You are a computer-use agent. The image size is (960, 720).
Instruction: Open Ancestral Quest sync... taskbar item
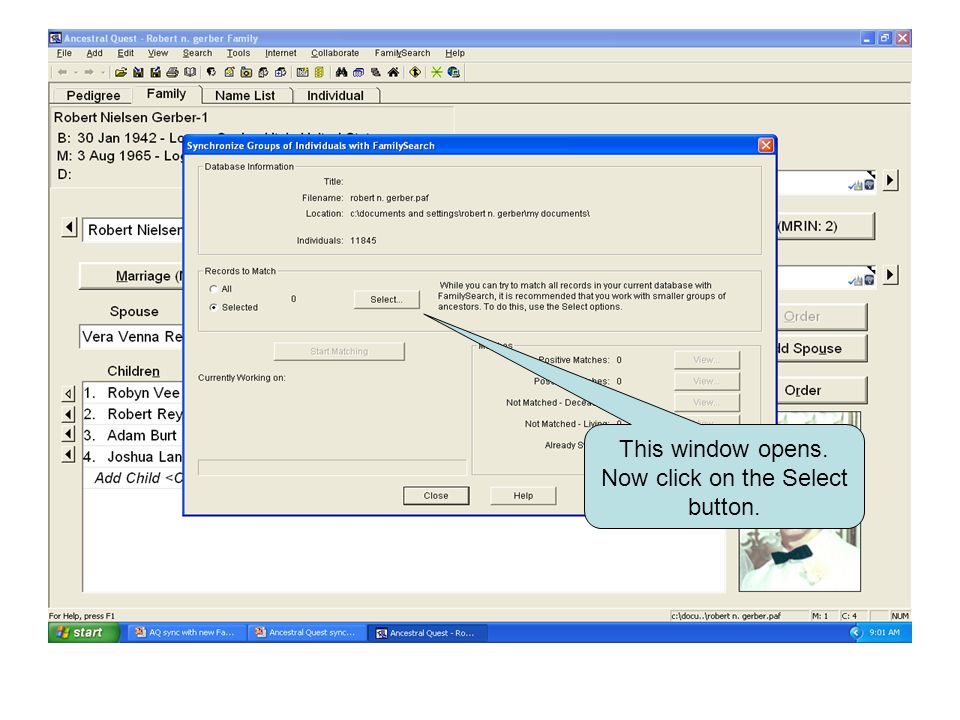click(x=307, y=632)
